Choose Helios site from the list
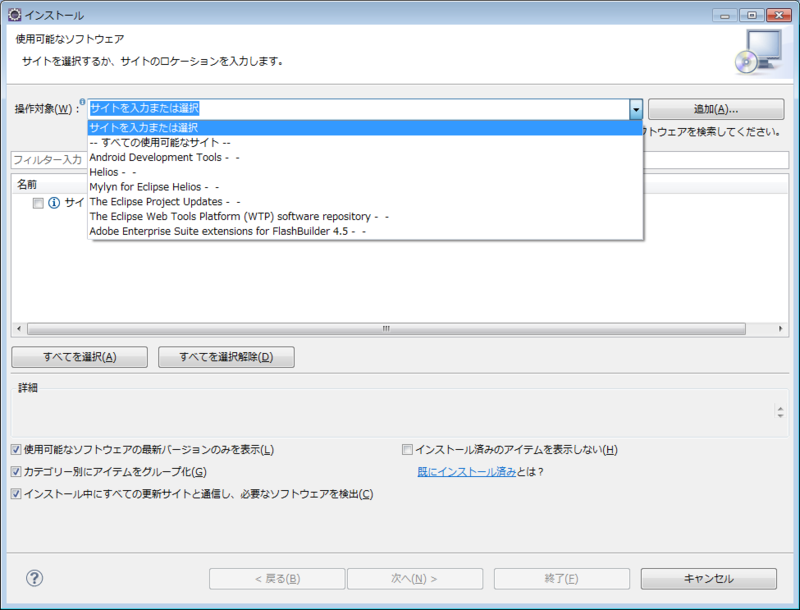 pyautogui.click(x=365, y=172)
